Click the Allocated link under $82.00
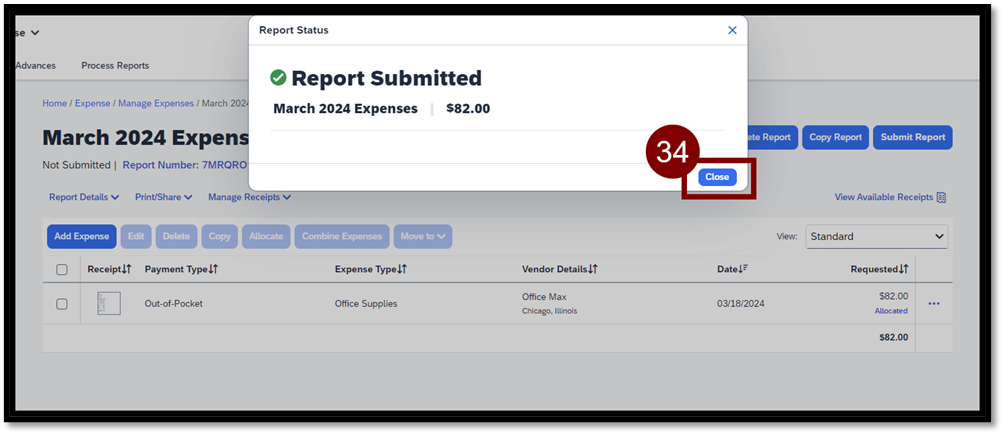 [x=891, y=311]
